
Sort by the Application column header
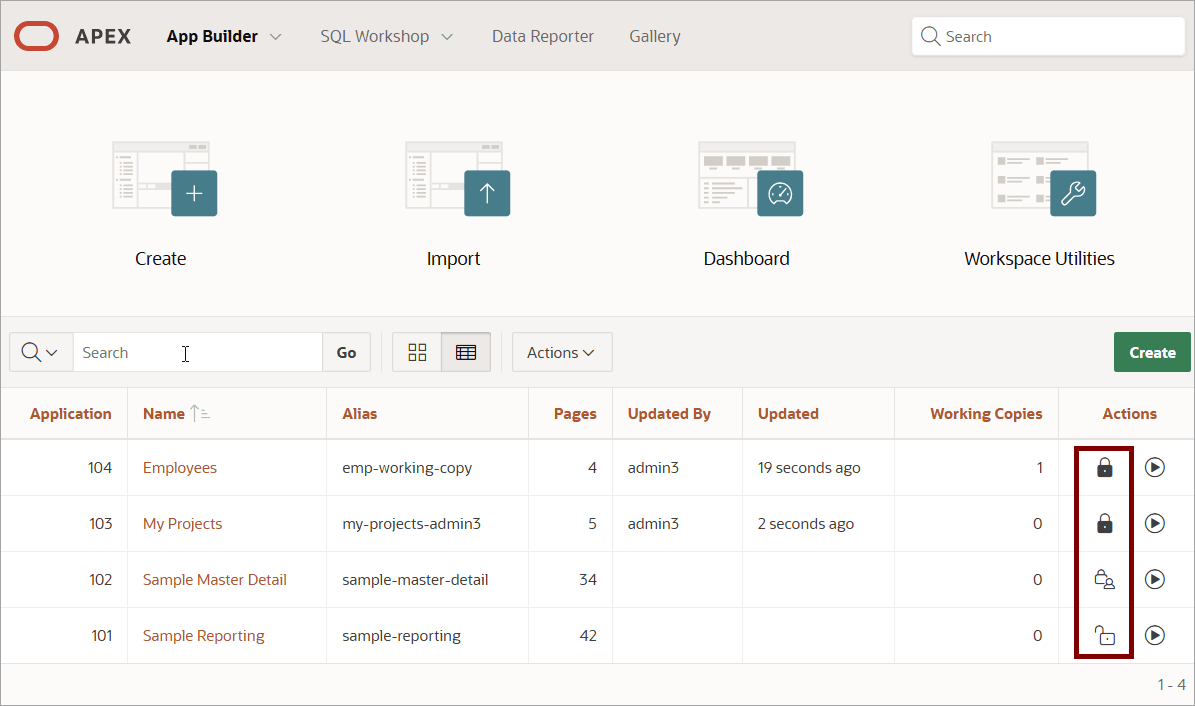[x=71, y=413]
